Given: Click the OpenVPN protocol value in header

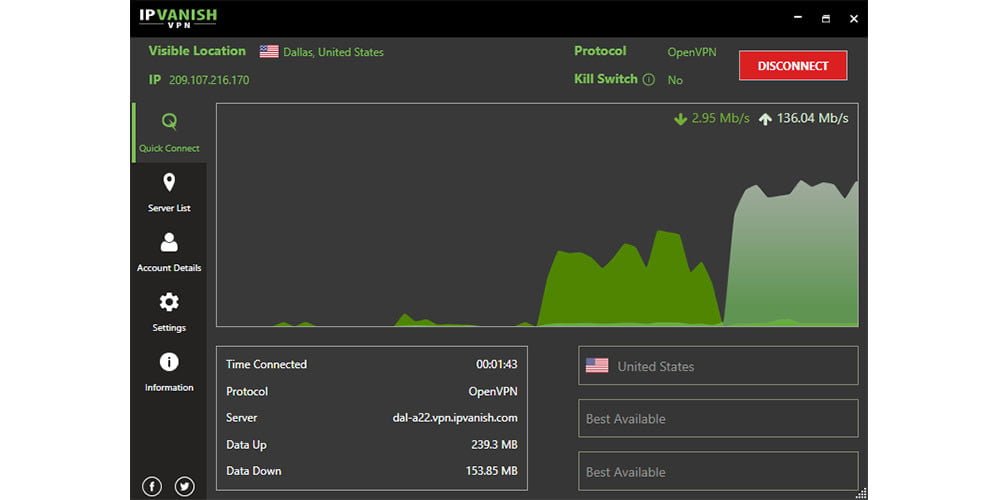Looking at the screenshot, I should coord(692,52).
